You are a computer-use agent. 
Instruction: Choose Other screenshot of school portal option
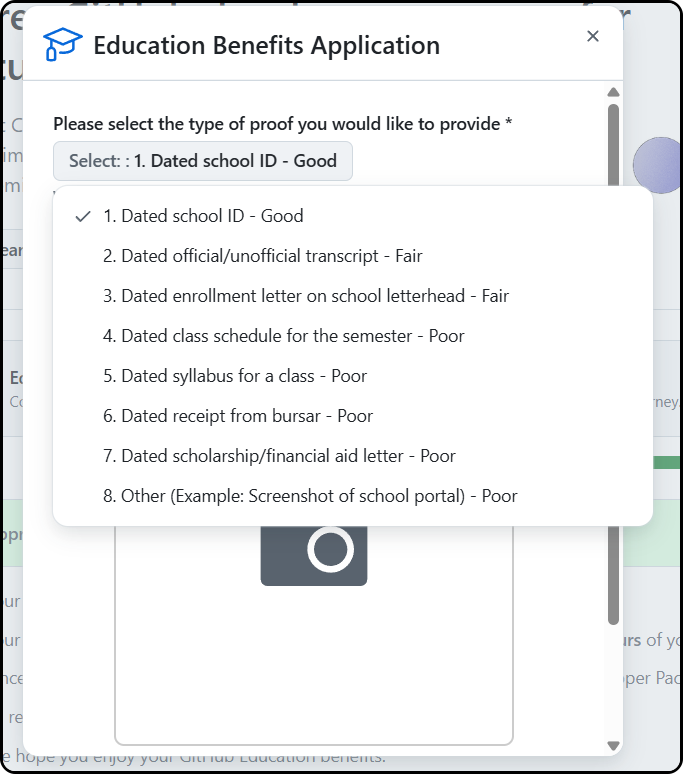click(352, 496)
